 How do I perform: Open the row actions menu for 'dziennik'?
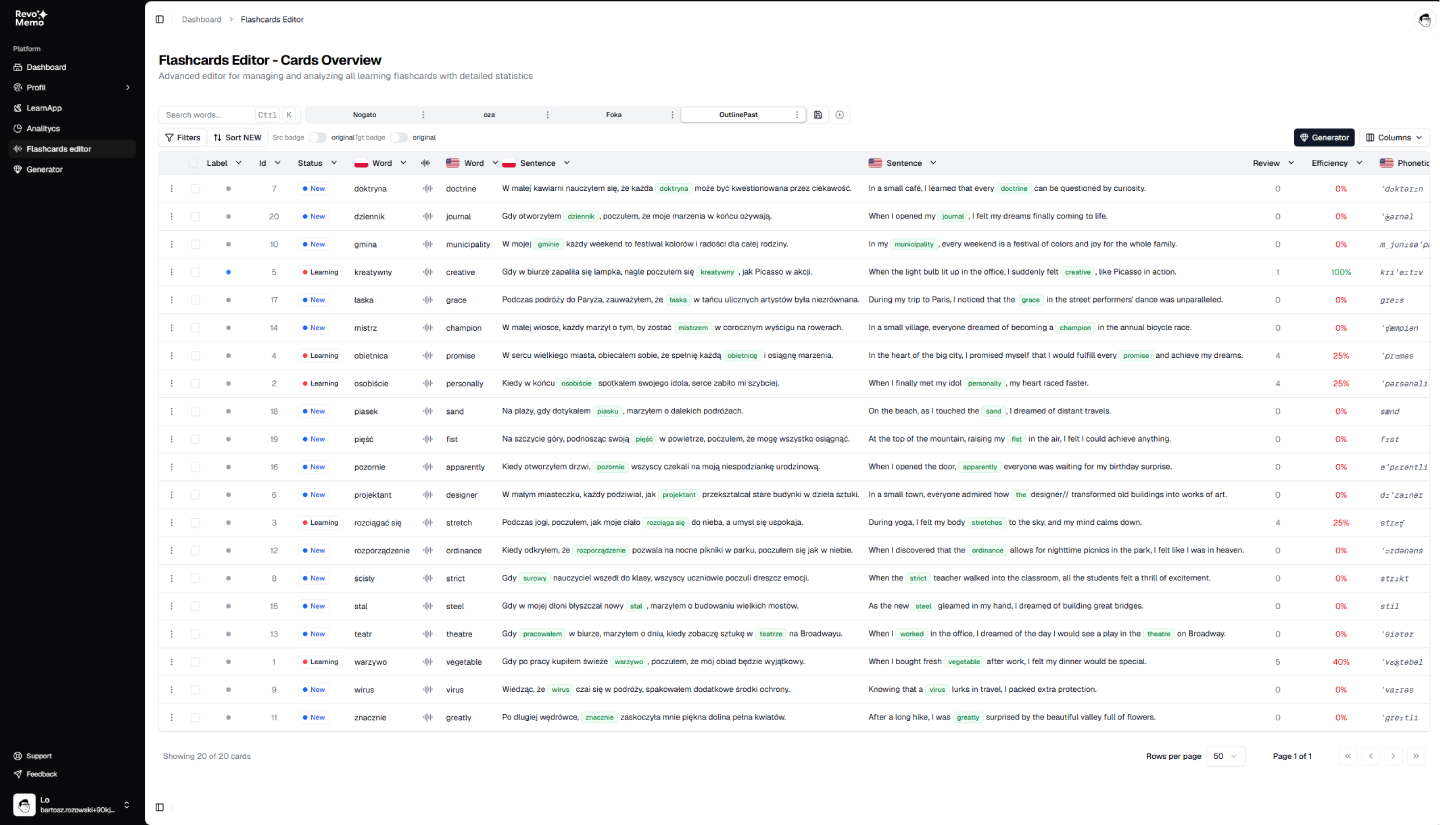pyautogui.click(x=171, y=216)
